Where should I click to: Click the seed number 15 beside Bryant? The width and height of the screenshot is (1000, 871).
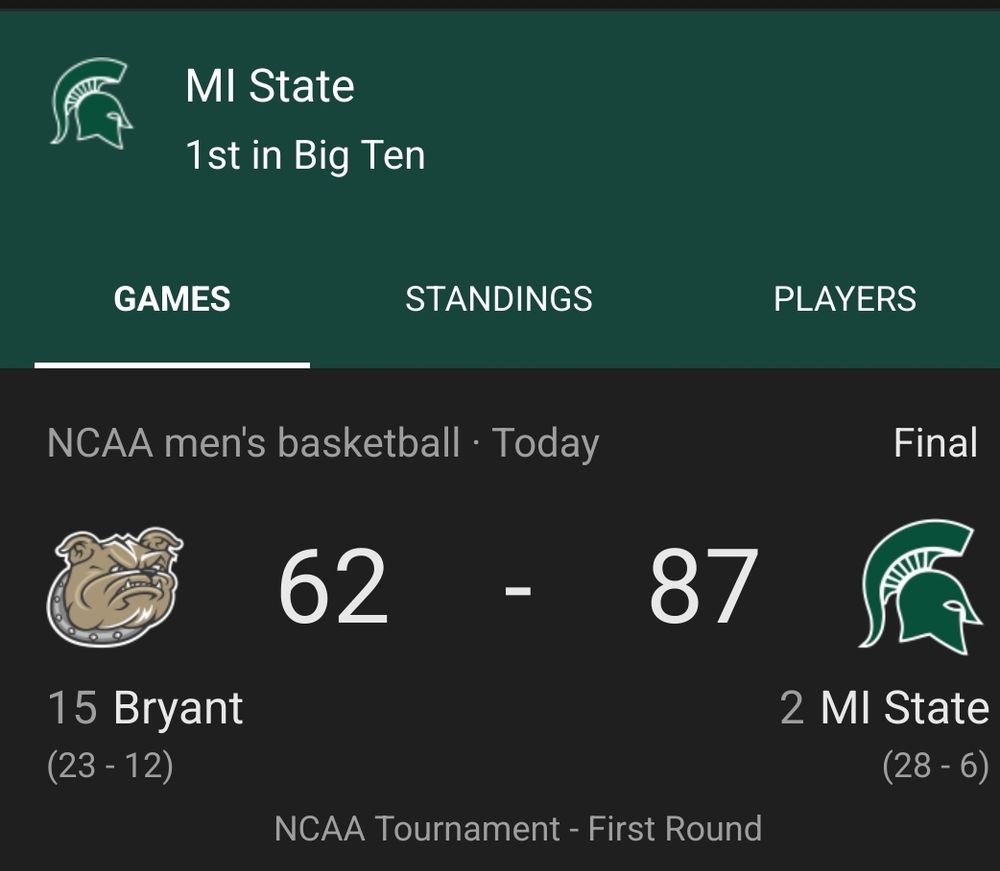(x=73, y=708)
